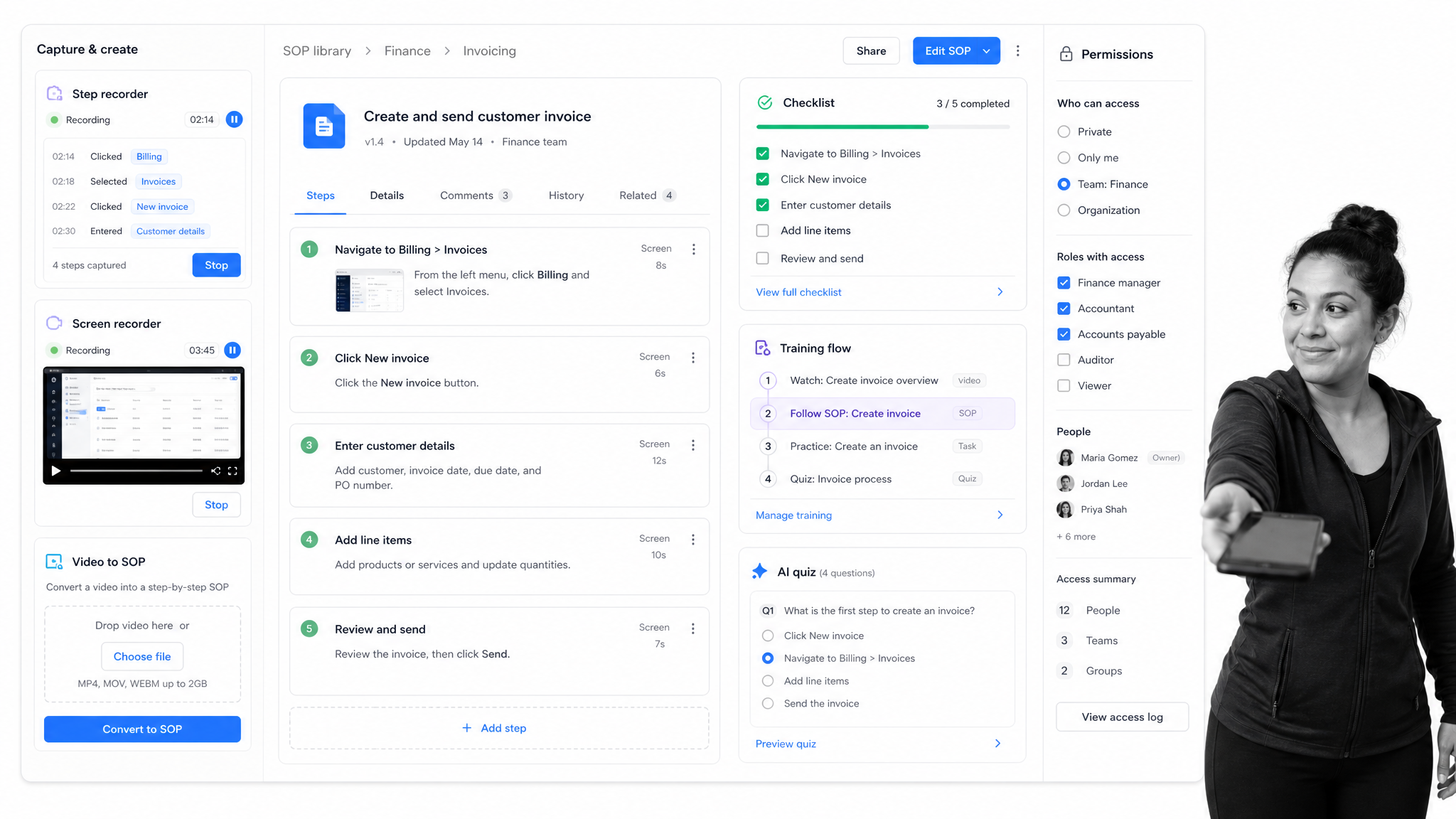Pause the Step recorder recording
The width and height of the screenshot is (1456, 819).
(234, 119)
